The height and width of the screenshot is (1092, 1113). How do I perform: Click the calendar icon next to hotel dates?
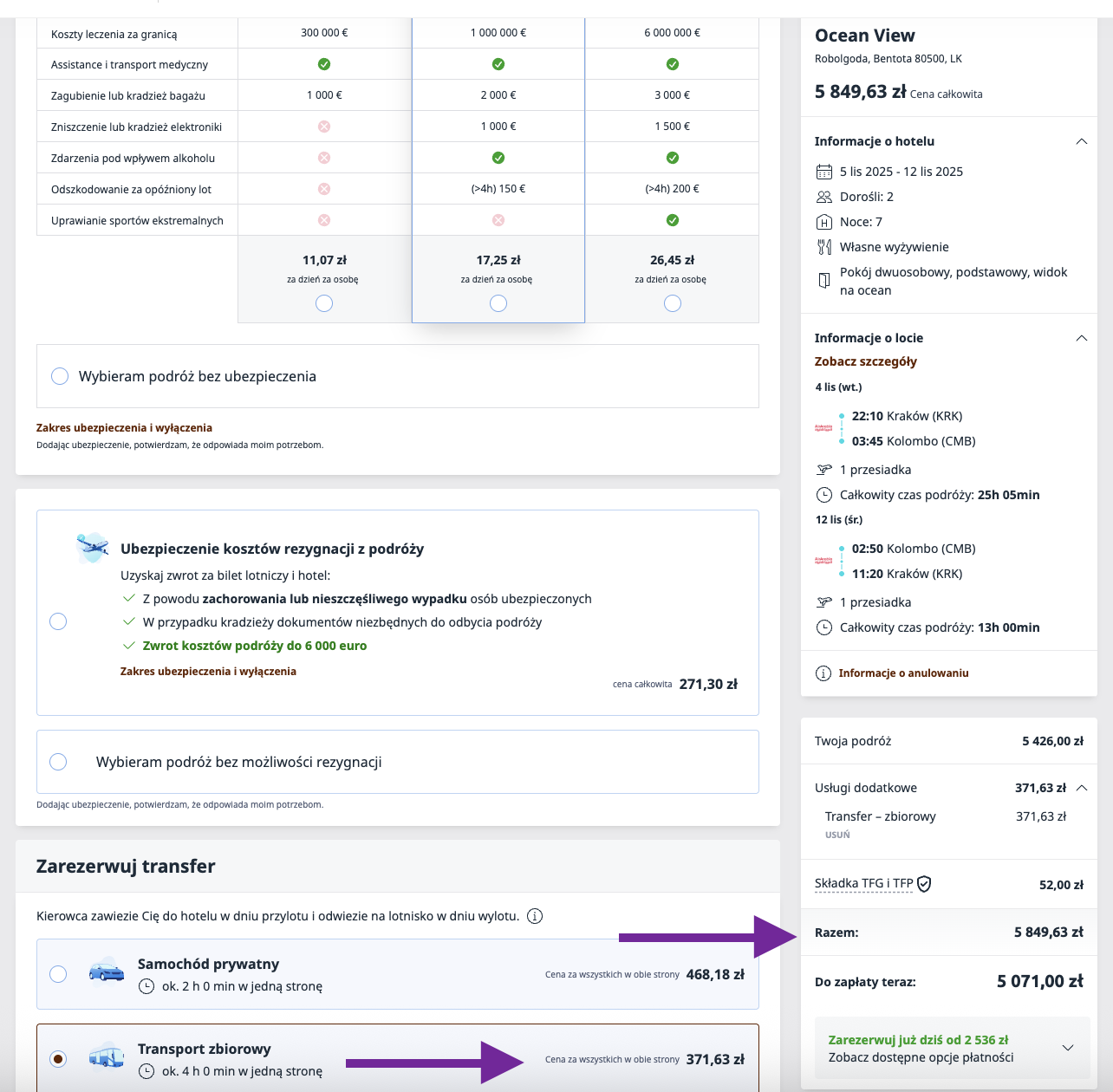point(824,172)
